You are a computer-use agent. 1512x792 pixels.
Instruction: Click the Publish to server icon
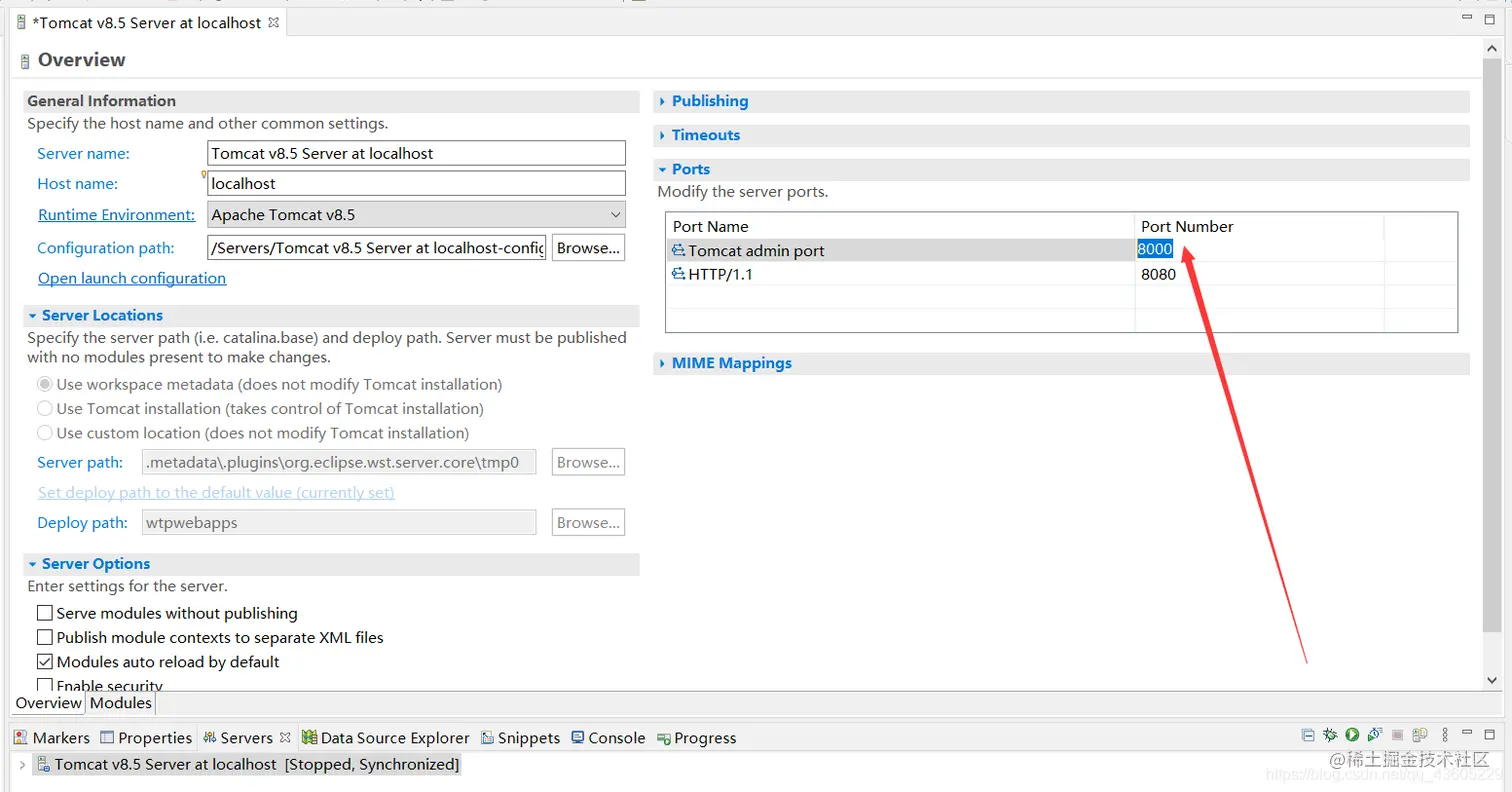(1420, 735)
